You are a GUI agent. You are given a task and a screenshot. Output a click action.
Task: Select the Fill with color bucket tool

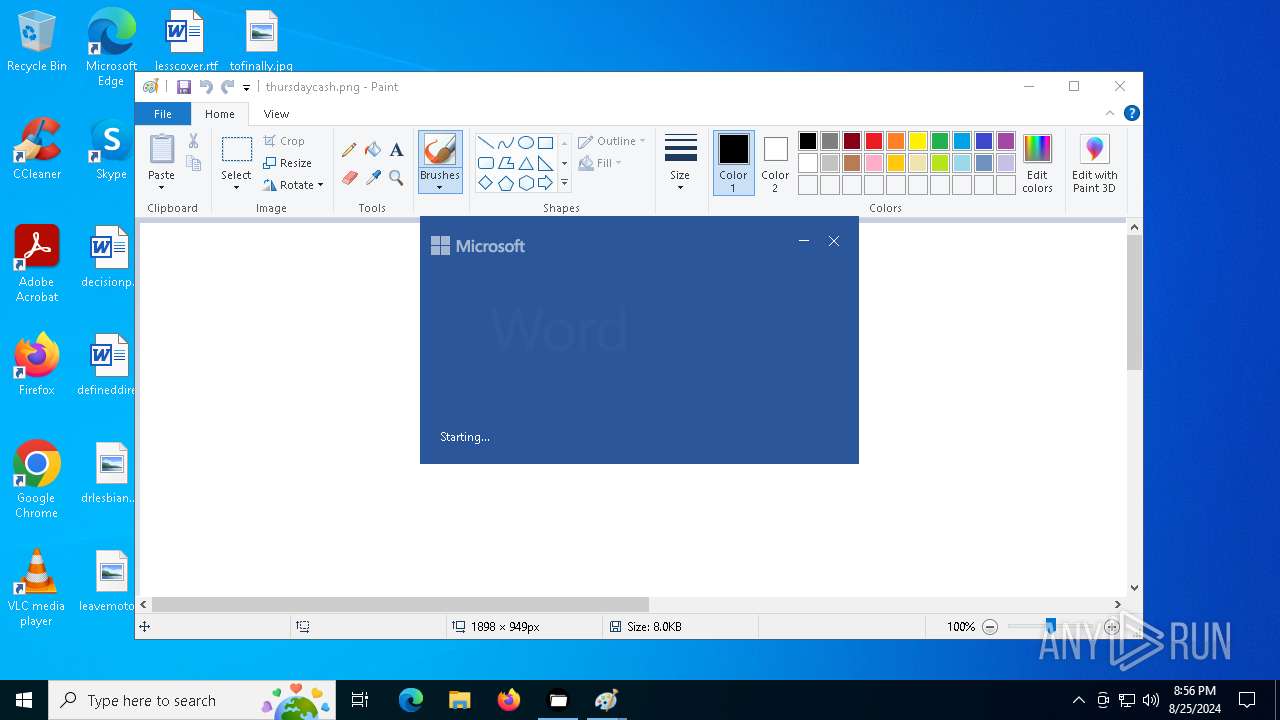(373, 150)
